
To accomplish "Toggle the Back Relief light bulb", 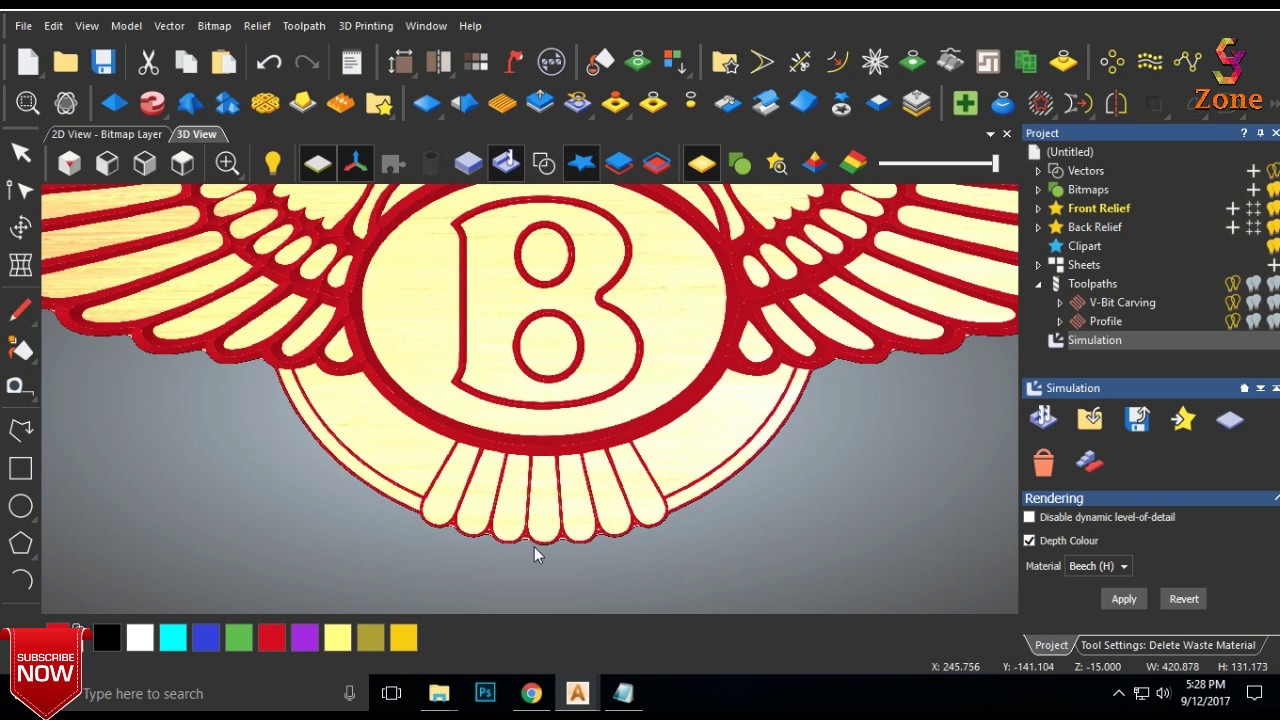I will [1274, 227].
